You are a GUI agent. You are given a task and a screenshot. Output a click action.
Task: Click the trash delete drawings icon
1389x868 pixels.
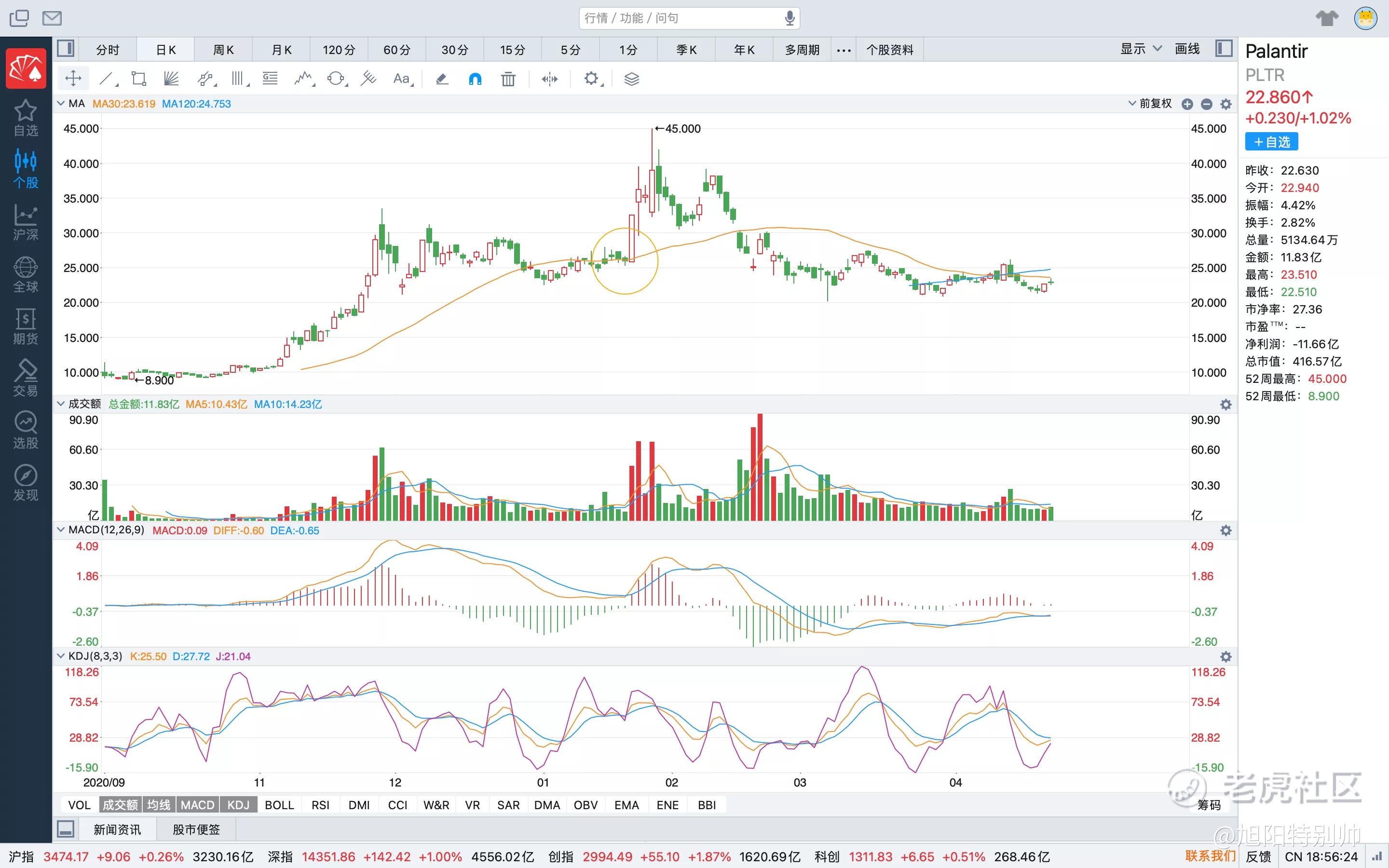508,79
